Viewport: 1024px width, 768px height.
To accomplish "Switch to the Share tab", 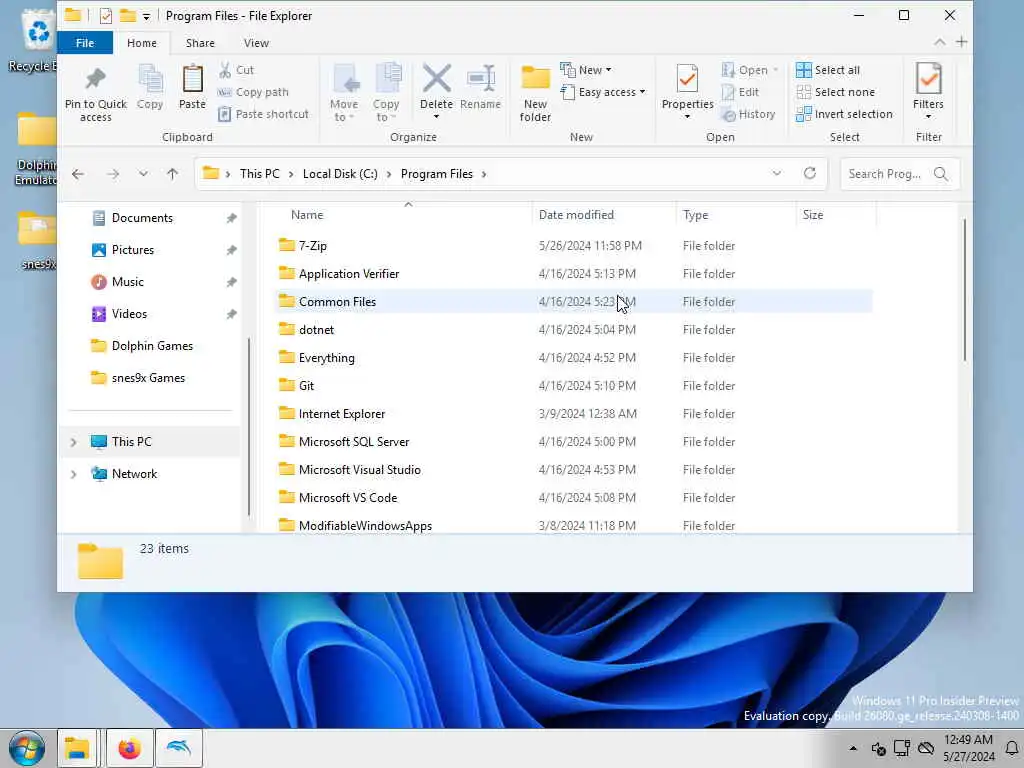I will point(200,43).
